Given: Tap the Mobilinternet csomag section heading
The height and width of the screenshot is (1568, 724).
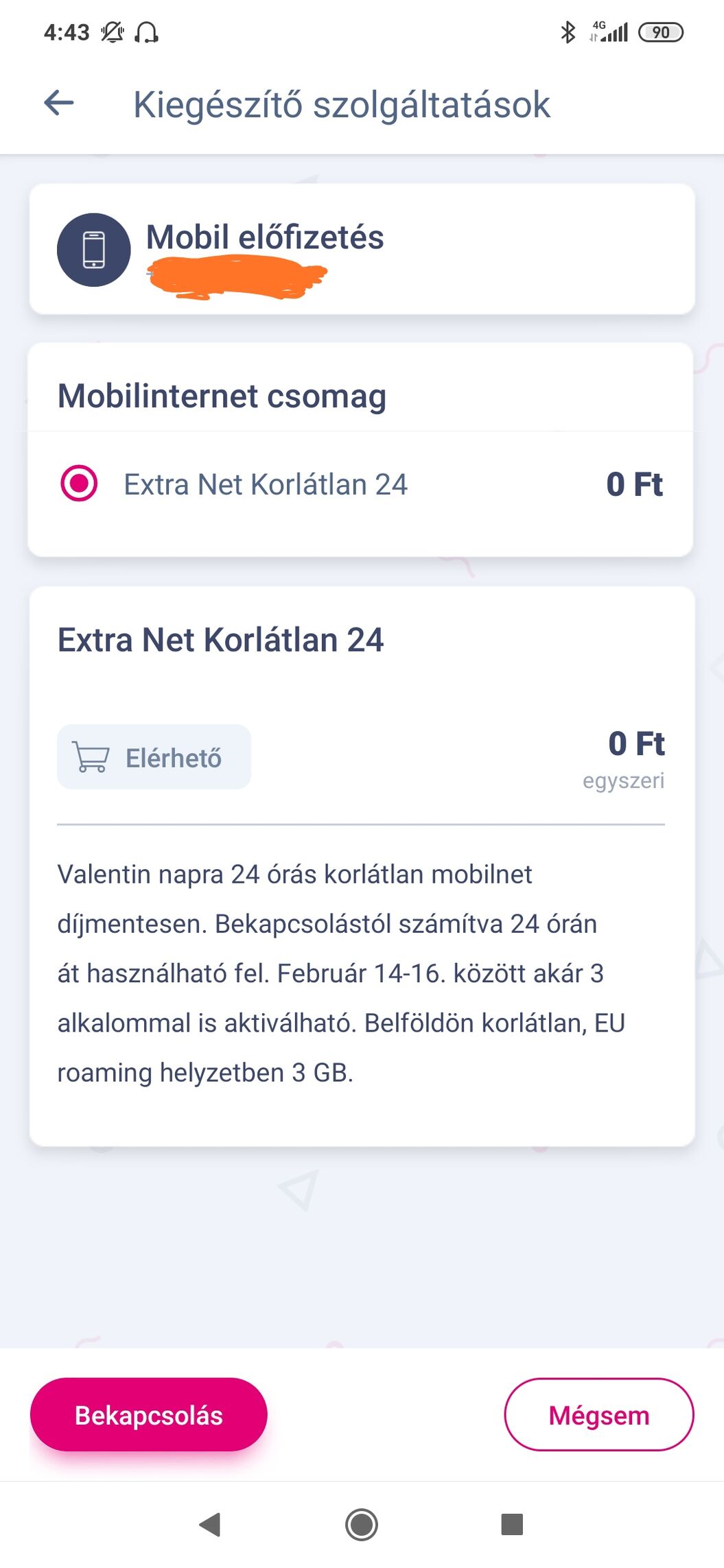Looking at the screenshot, I should click(x=222, y=396).
